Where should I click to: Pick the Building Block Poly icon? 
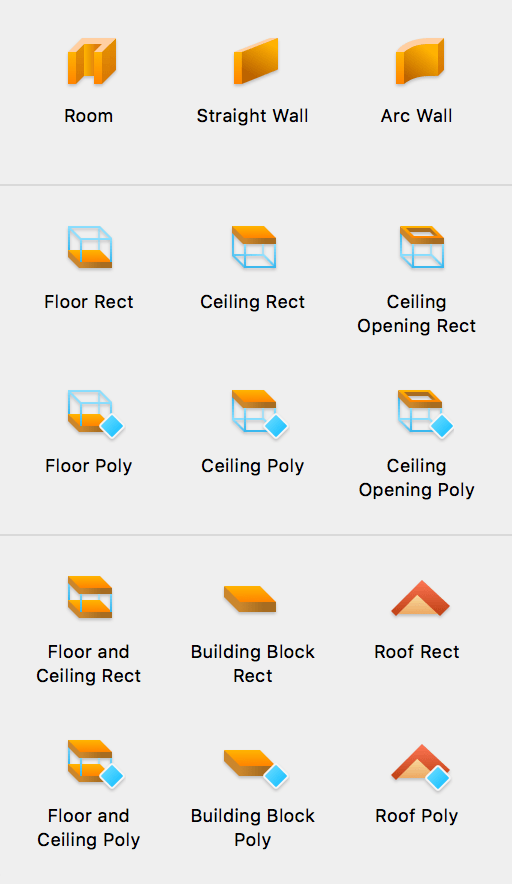[256, 767]
